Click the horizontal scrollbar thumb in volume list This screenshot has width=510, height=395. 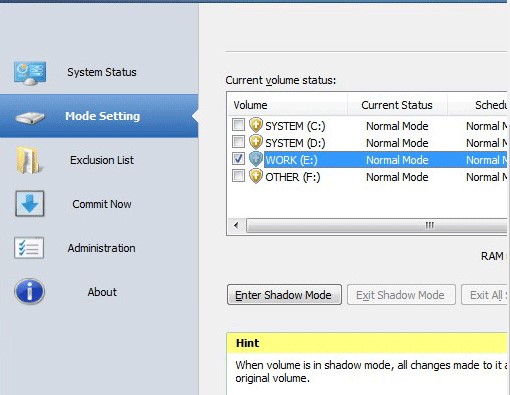coord(377,225)
